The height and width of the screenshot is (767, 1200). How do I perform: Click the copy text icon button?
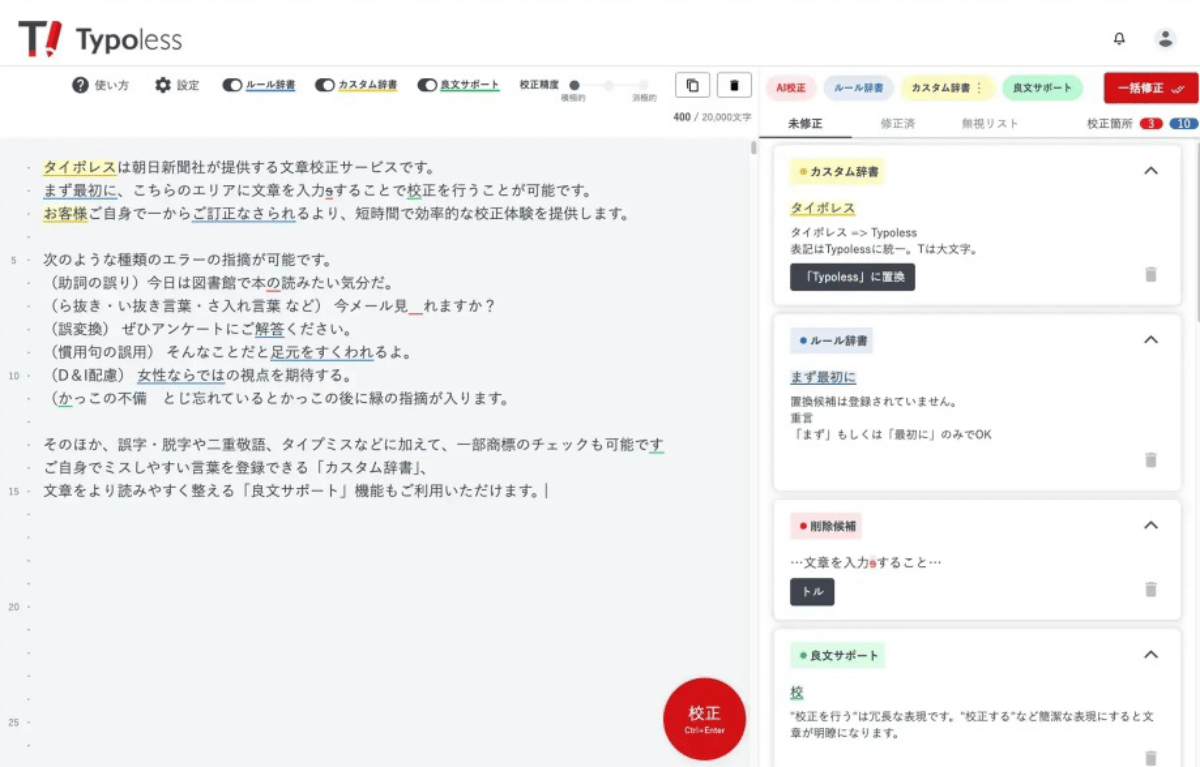click(x=692, y=85)
